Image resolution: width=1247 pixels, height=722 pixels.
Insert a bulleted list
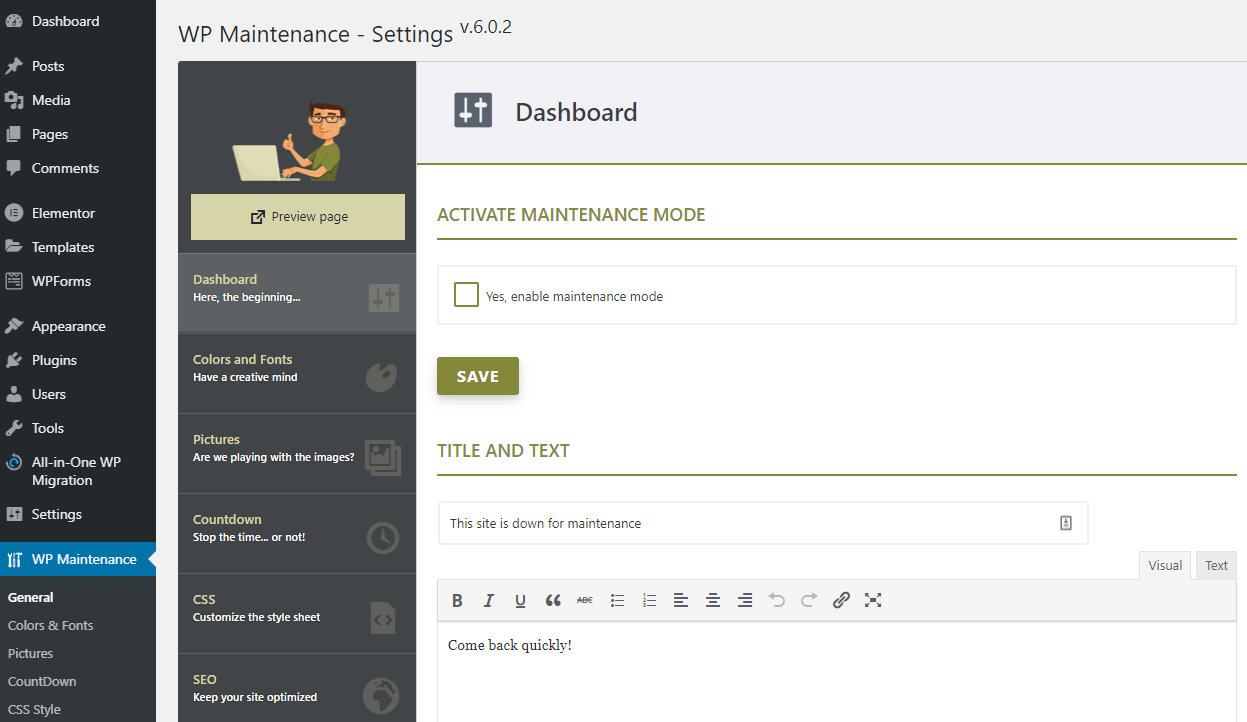[617, 600]
